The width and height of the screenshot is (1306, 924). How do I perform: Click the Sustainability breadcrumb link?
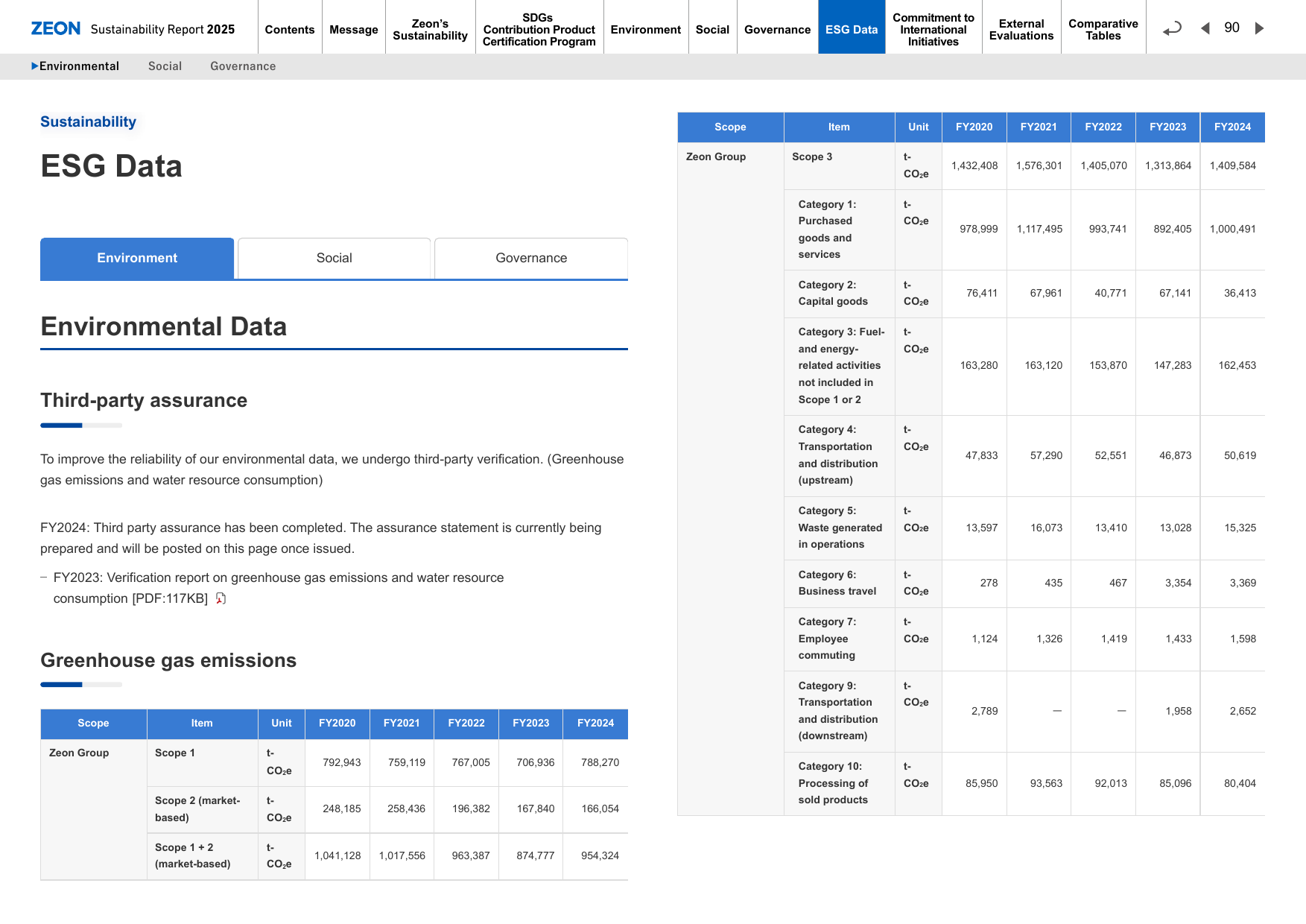88,121
